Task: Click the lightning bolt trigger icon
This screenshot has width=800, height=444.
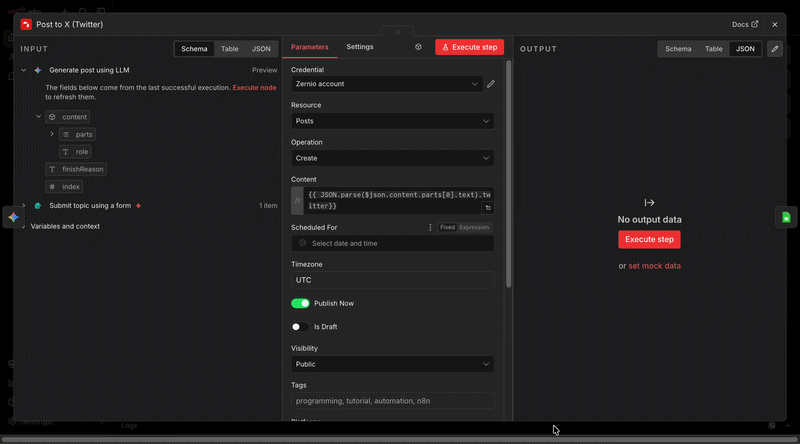Action: [x=138, y=206]
